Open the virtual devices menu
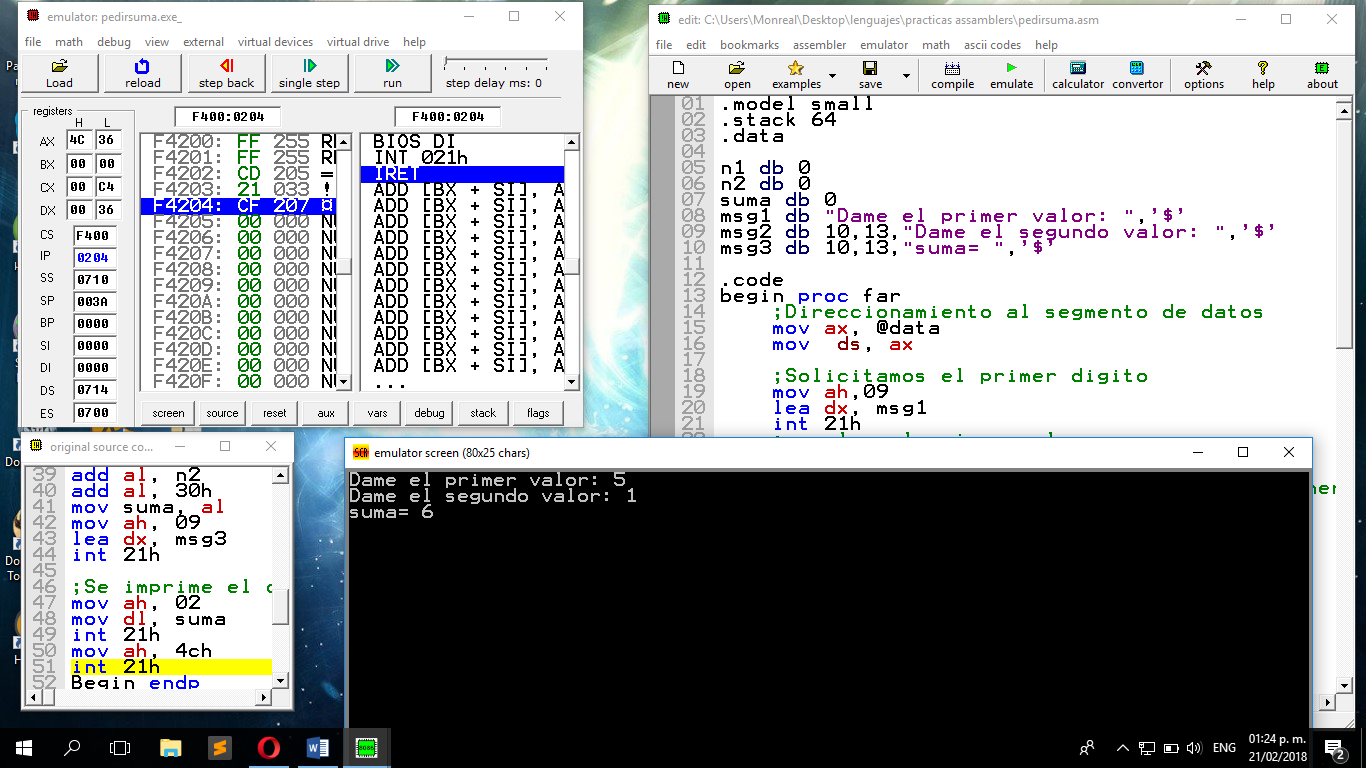Image resolution: width=1366 pixels, height=768 pixels. (x=275, y=42)
